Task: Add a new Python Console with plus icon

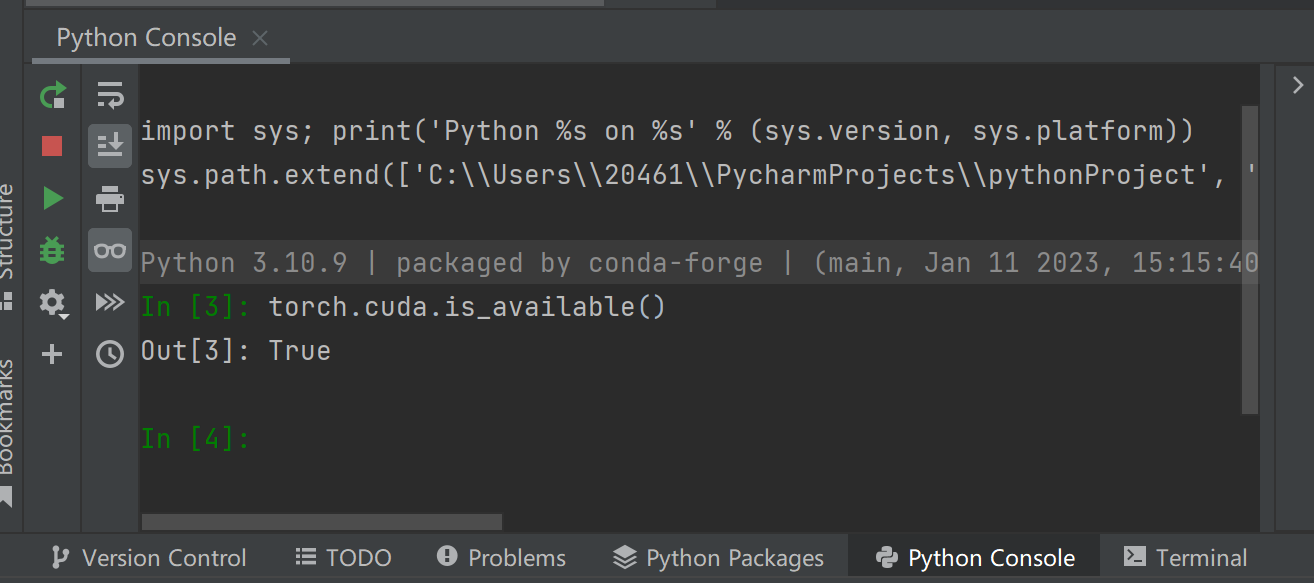Action: [51, 353]
